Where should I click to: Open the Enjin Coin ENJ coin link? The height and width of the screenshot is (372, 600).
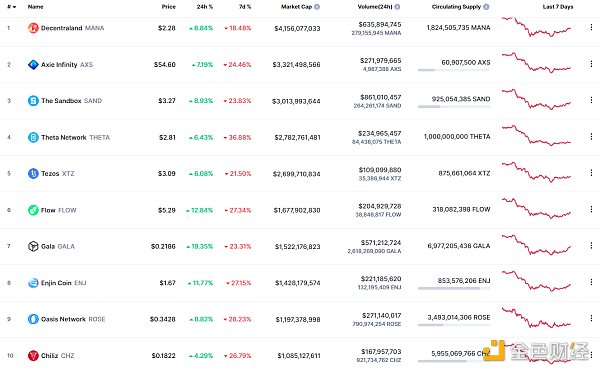coord(64,283)
